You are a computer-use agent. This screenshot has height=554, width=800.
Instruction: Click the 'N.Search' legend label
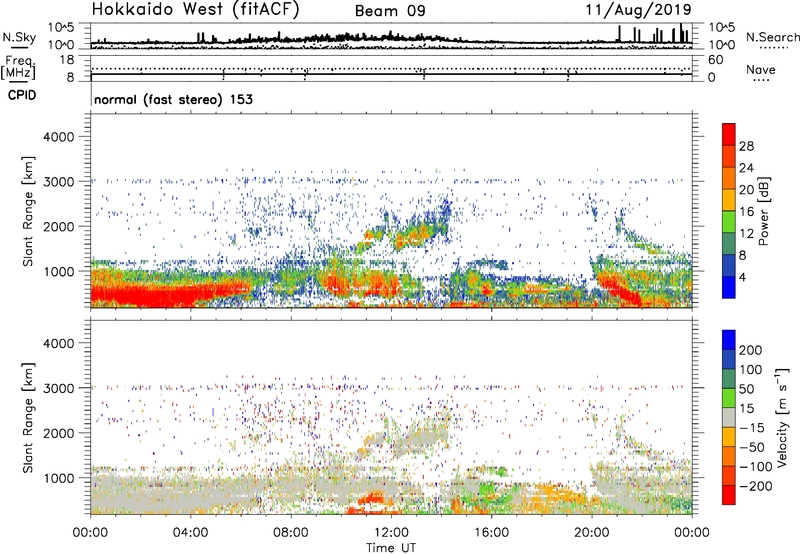point(772,37)
